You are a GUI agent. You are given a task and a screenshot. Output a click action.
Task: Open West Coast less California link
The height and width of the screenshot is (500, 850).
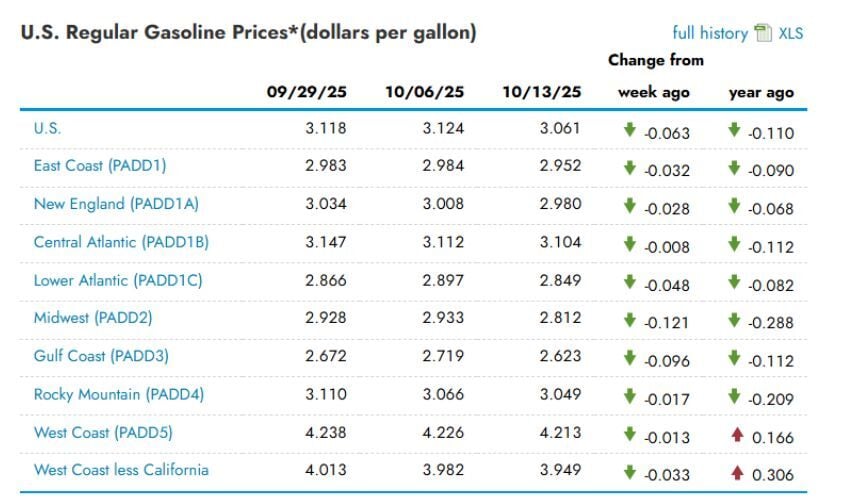point(121,470)
